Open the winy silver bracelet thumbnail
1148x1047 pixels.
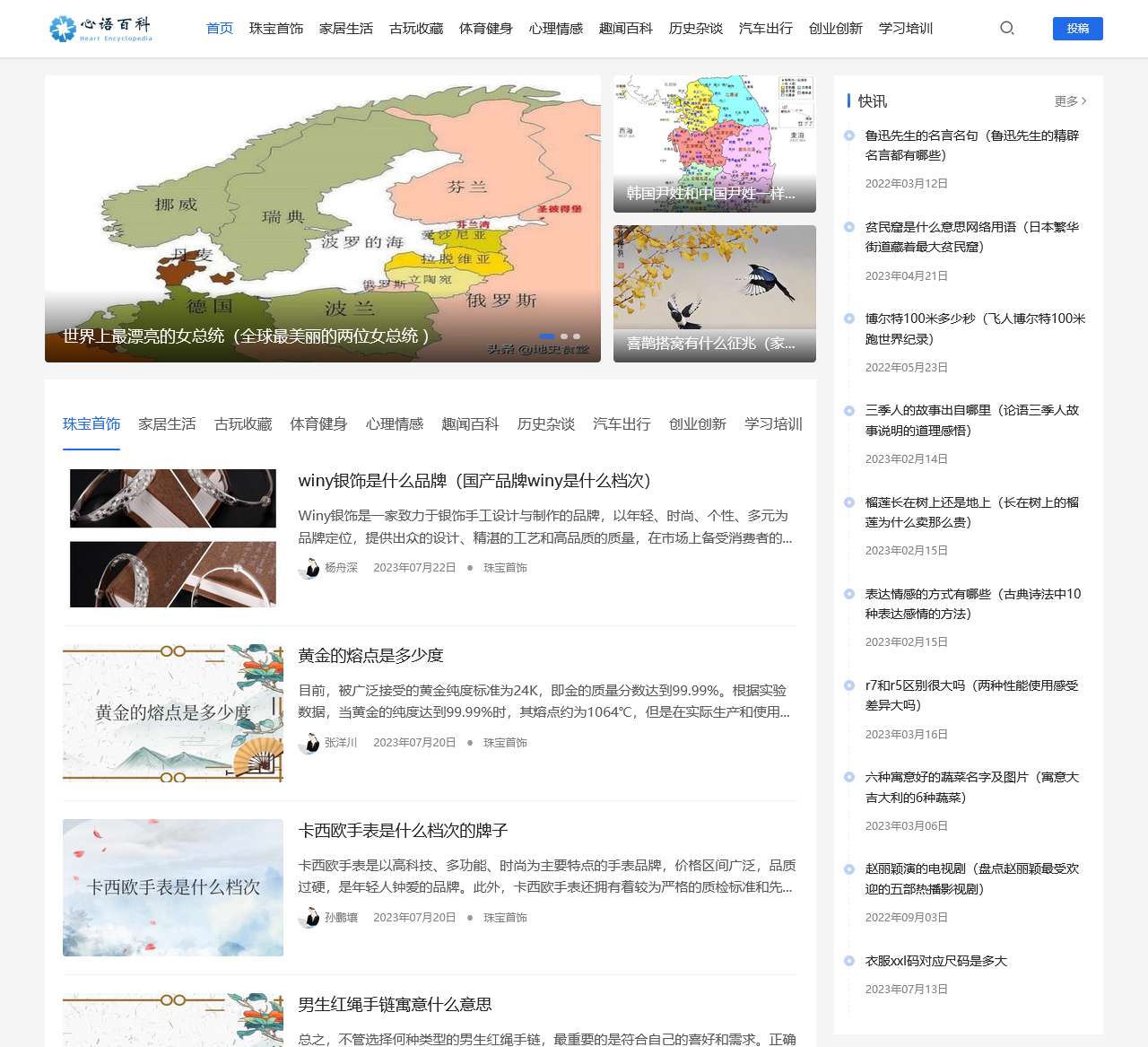173,538
